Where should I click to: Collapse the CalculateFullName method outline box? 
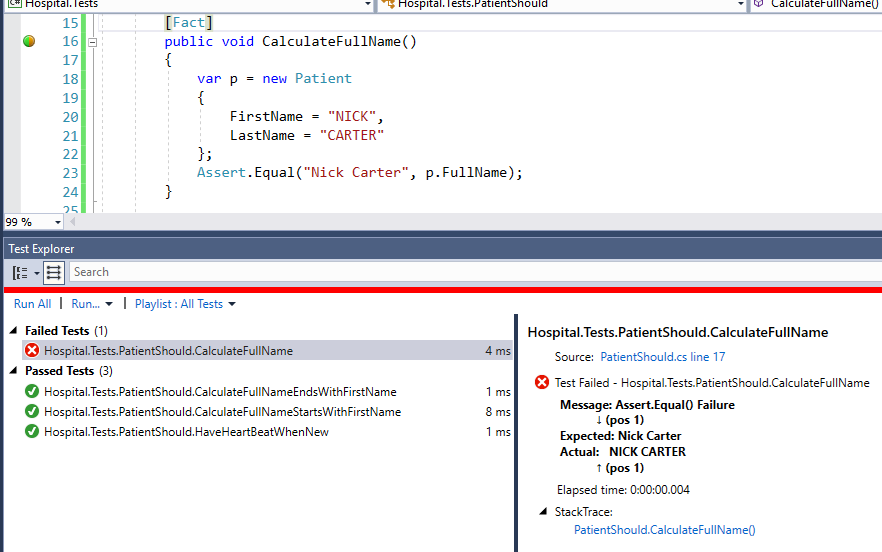click(x=93, y=42)
